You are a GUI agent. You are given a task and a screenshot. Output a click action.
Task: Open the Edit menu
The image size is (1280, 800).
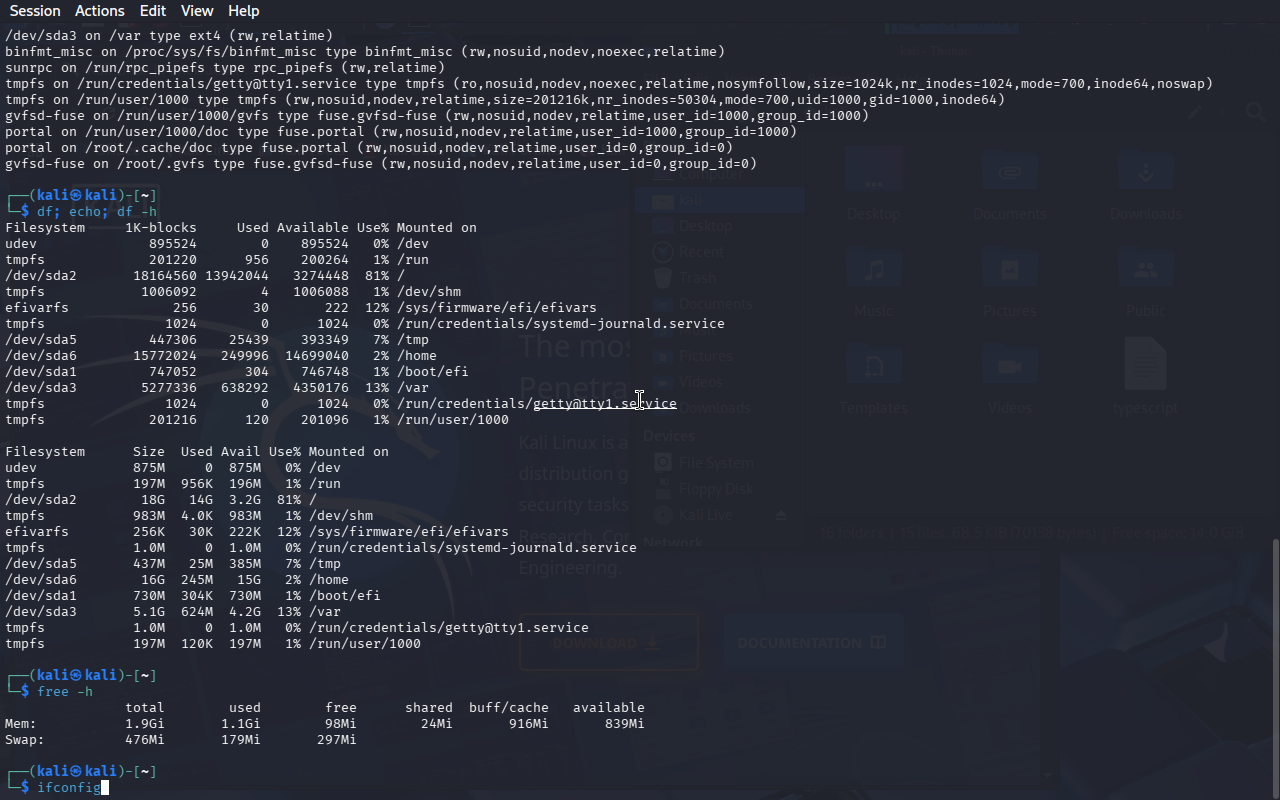pos(153,11)
